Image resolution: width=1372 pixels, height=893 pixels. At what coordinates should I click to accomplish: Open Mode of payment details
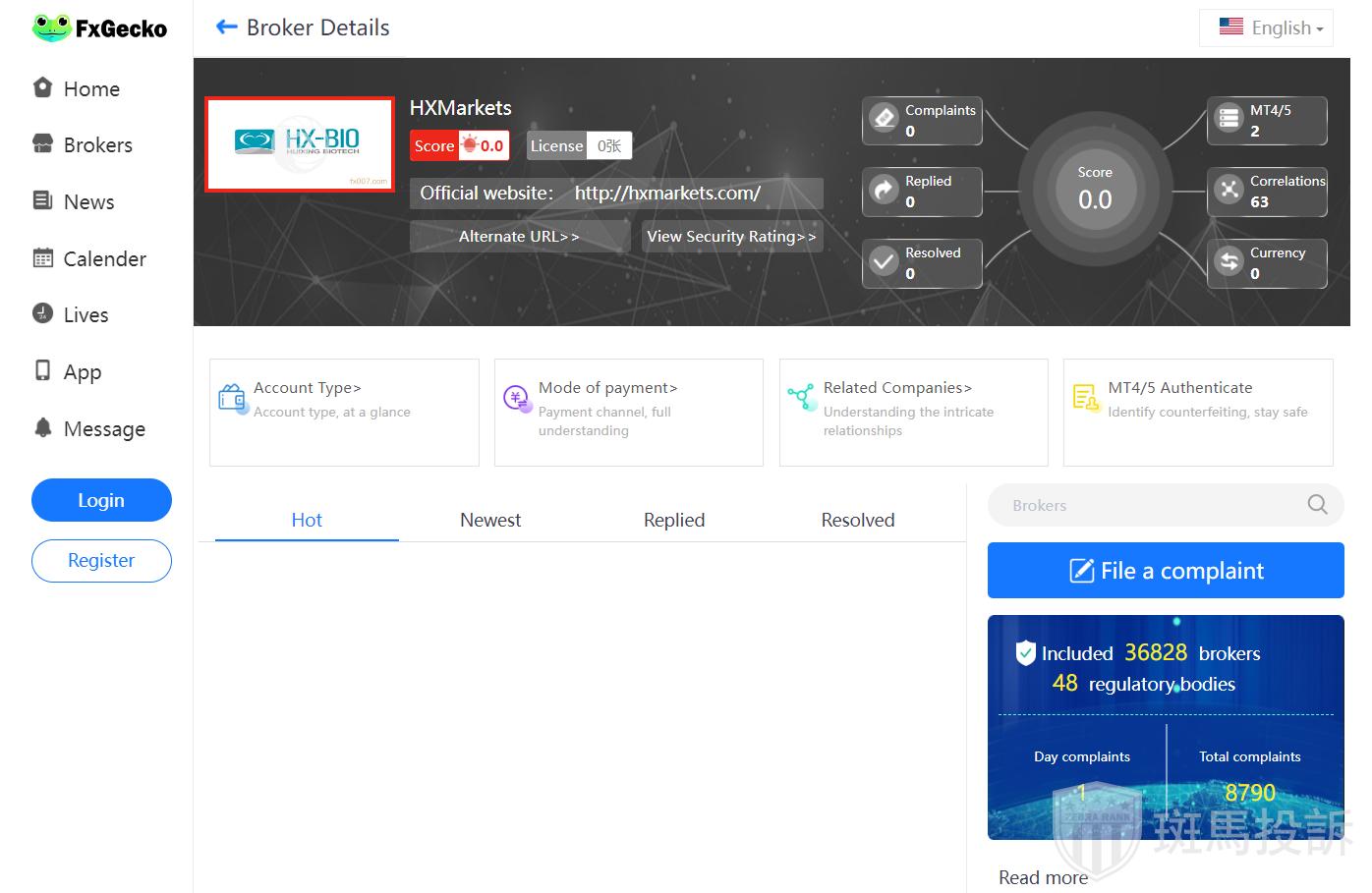pyautogui.click(x=607, y=388)
